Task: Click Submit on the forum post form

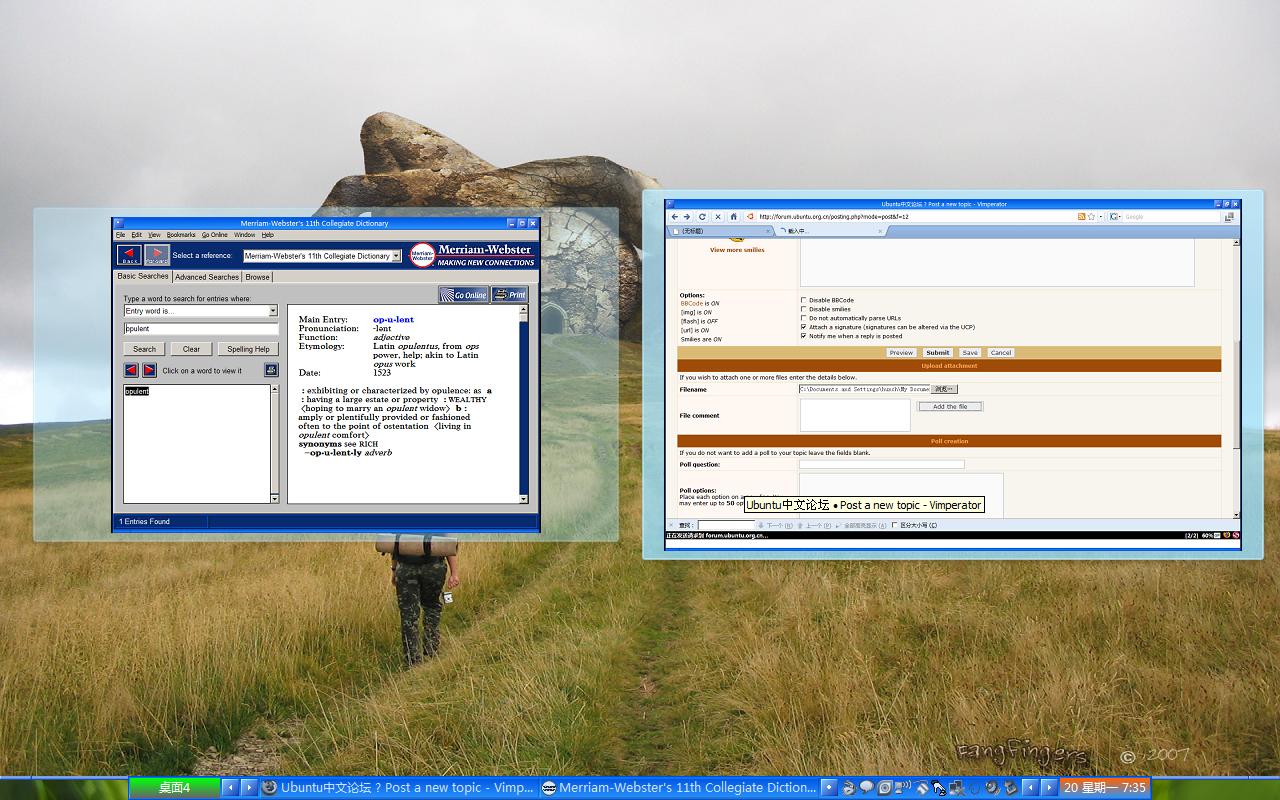Action: tap(937, 352)
